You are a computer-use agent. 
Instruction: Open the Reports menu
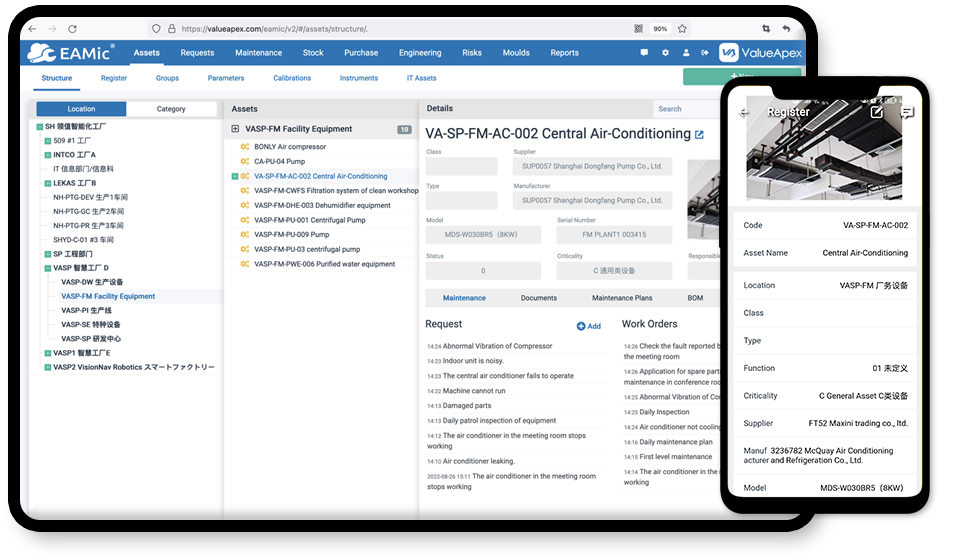click(x=565, y=53)
